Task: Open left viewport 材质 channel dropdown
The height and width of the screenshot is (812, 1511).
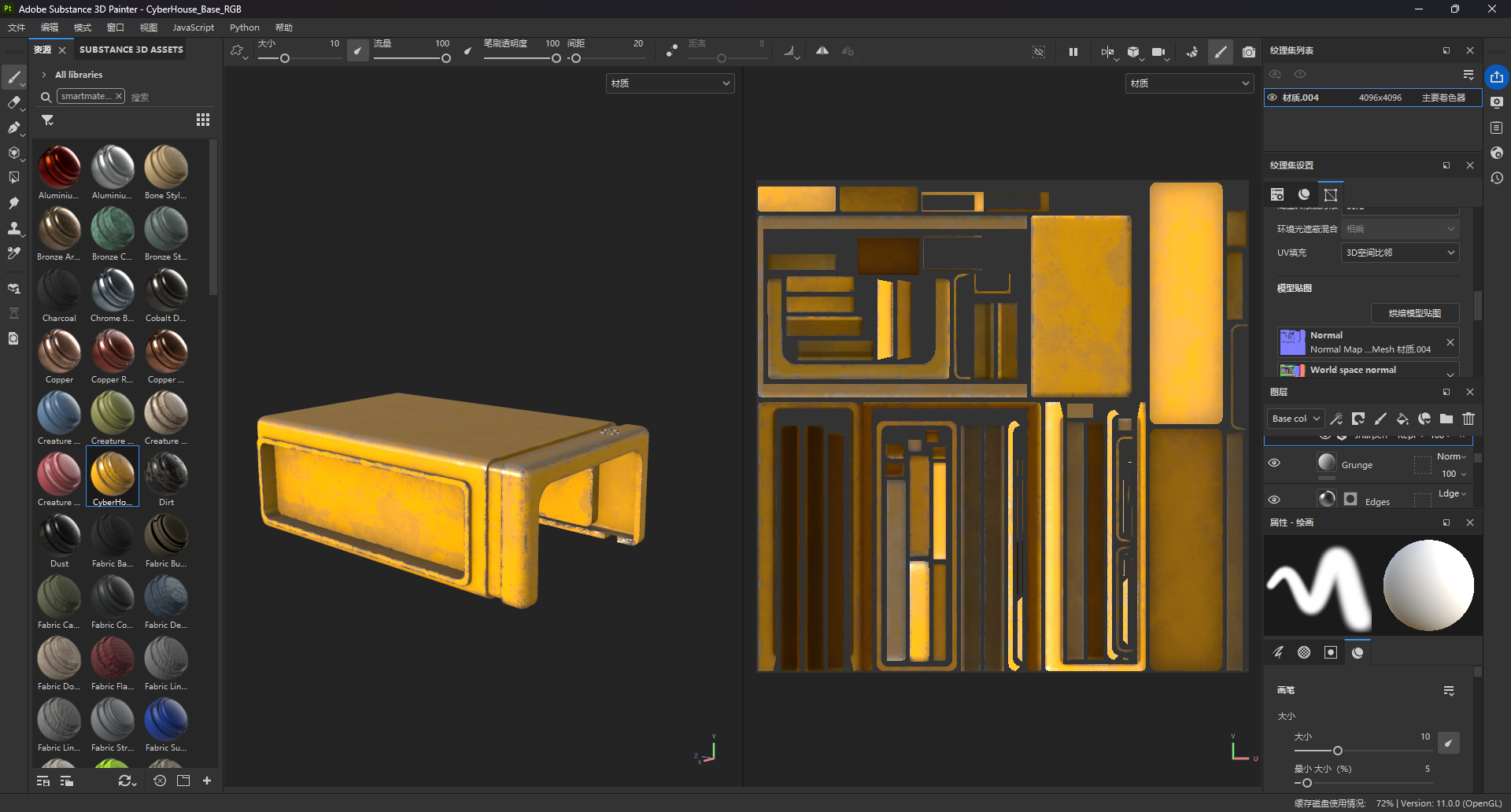Action: click(671, 83)
